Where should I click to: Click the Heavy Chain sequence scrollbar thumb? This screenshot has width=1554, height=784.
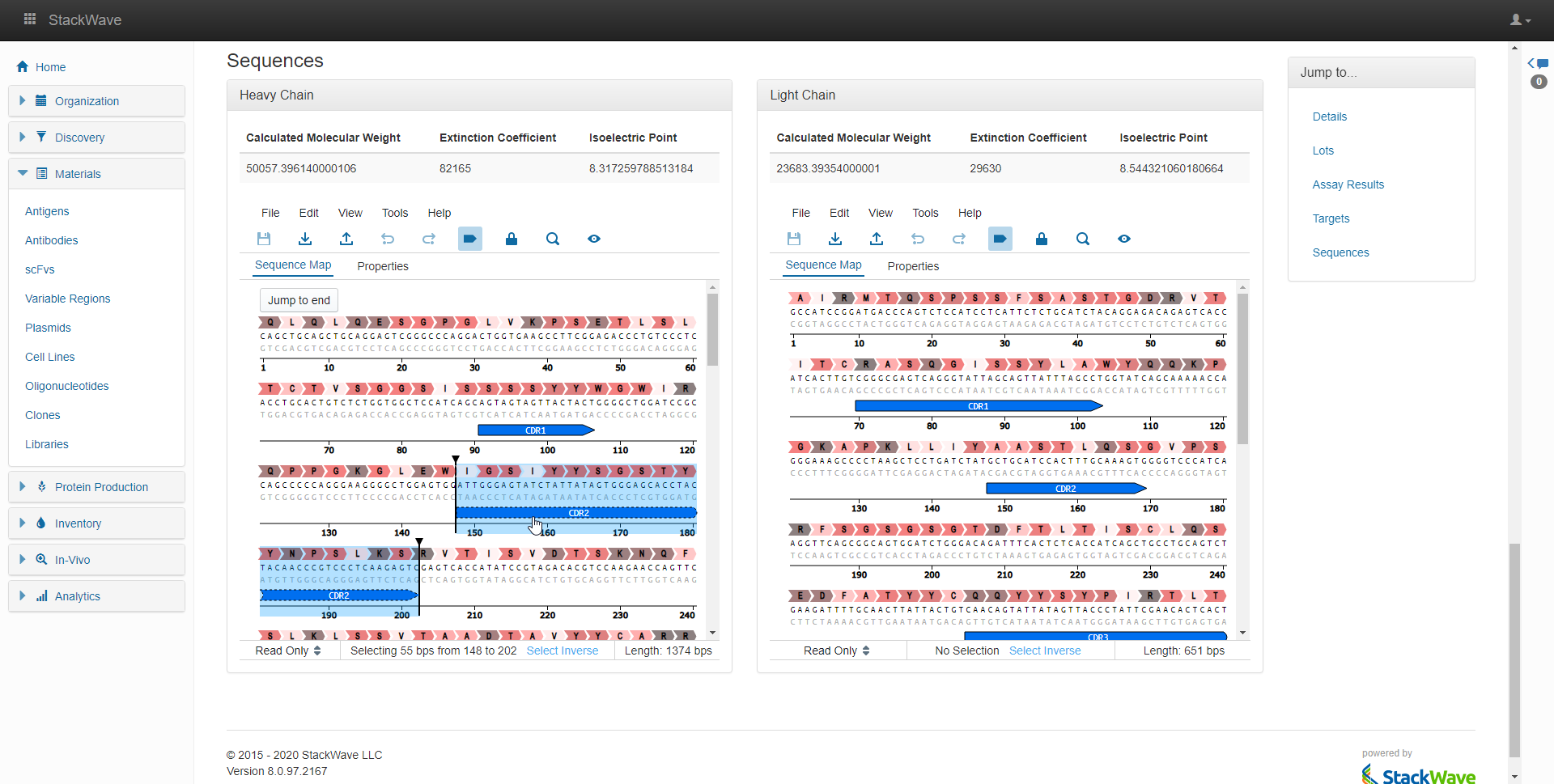click(712, 329)
